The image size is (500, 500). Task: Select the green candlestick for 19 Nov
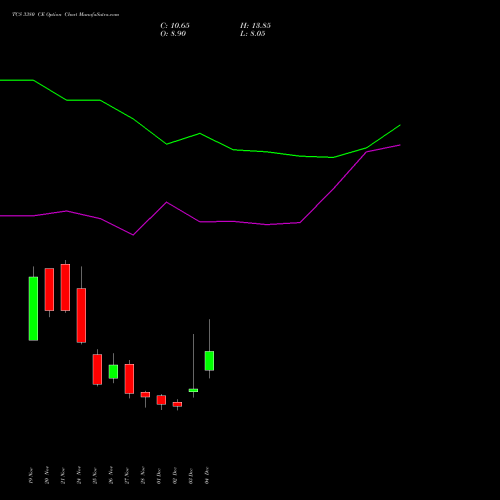[x=33, y=309]
